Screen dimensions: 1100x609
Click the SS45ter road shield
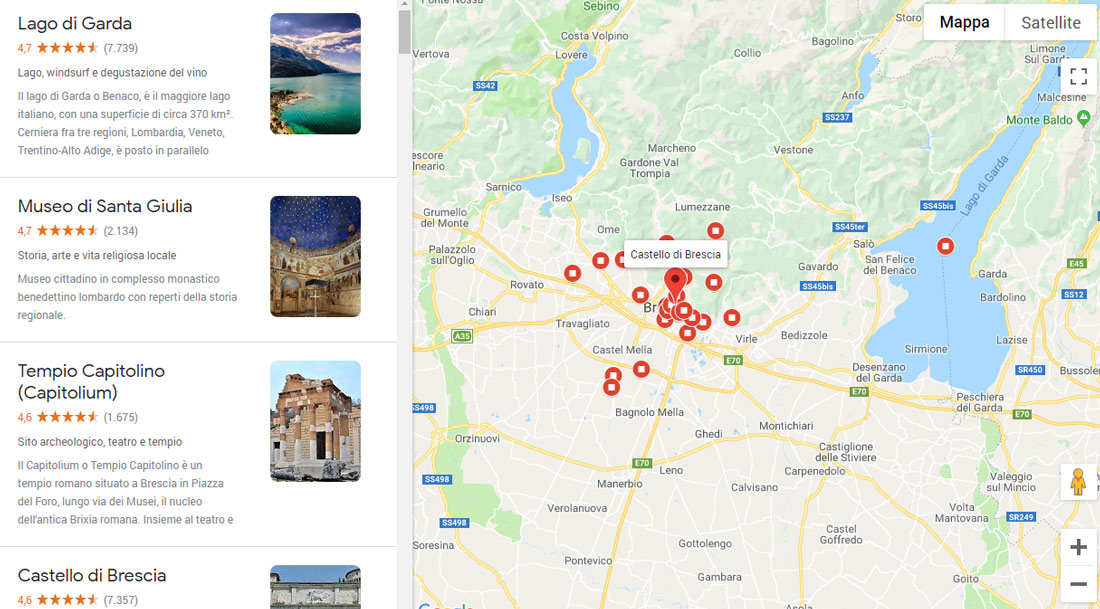pyautogui.click(x=850, y=227)
